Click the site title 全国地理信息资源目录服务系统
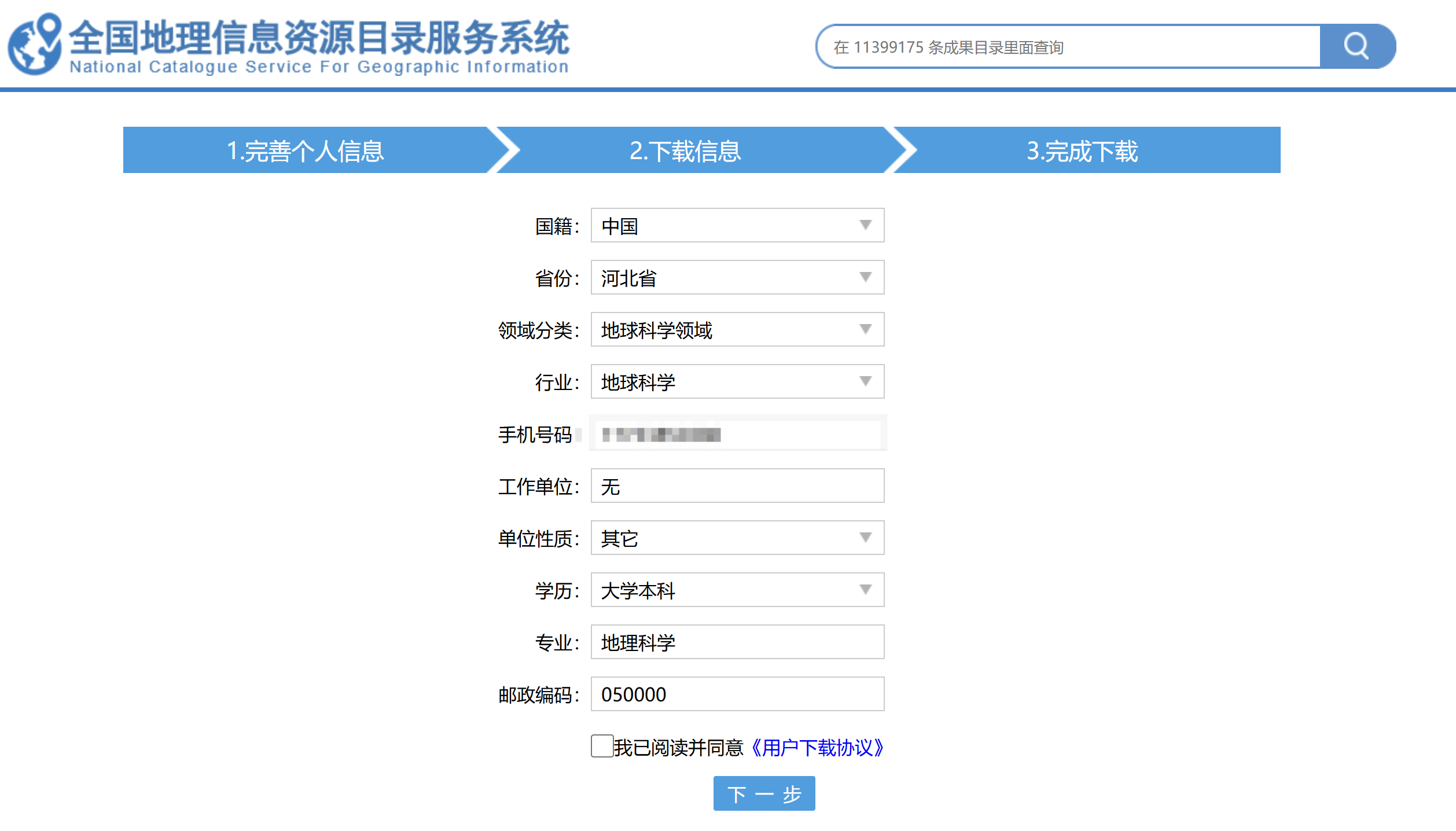Image resolution: width=1456 pixels, height=831 pixels. point(319,38)
